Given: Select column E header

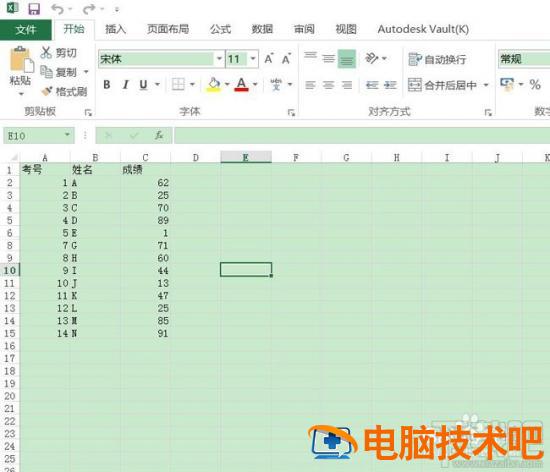Looking at the screenshot, I should tap(246, 157).
